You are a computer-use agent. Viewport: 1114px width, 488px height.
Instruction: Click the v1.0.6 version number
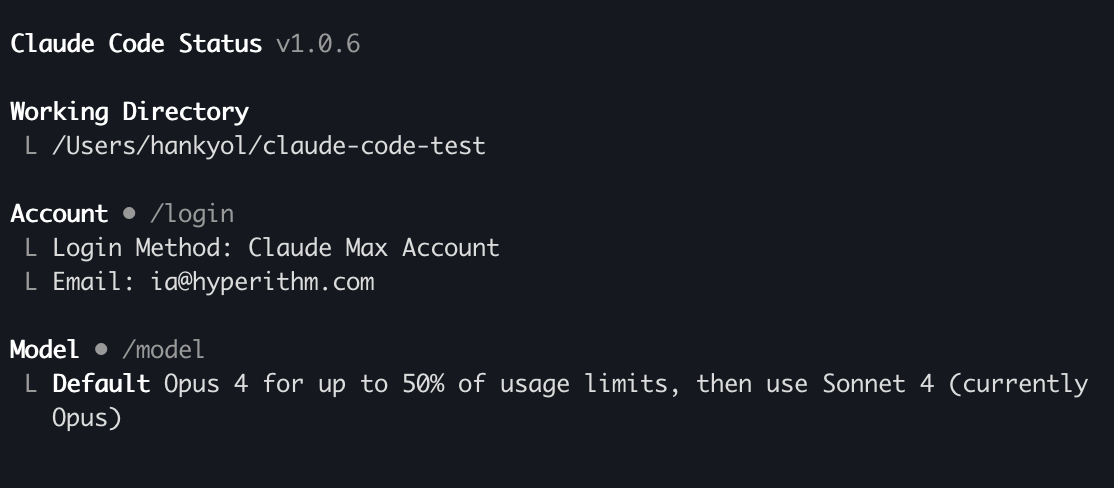(318, 44)
